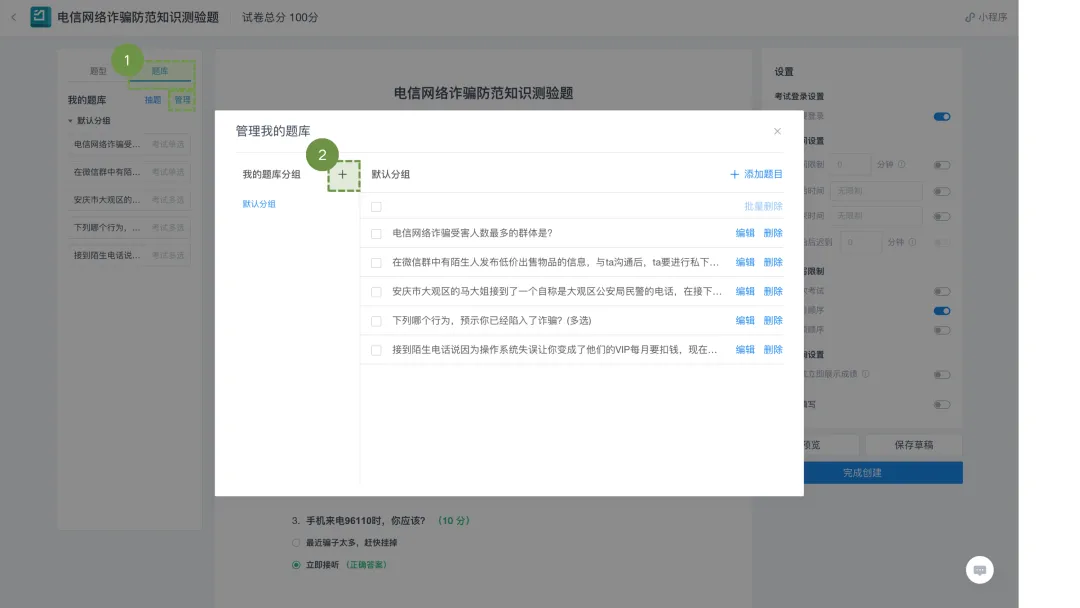1080x608 pixels.
Task: Click the back arrow in the header
Action: [x=14, y=17]
